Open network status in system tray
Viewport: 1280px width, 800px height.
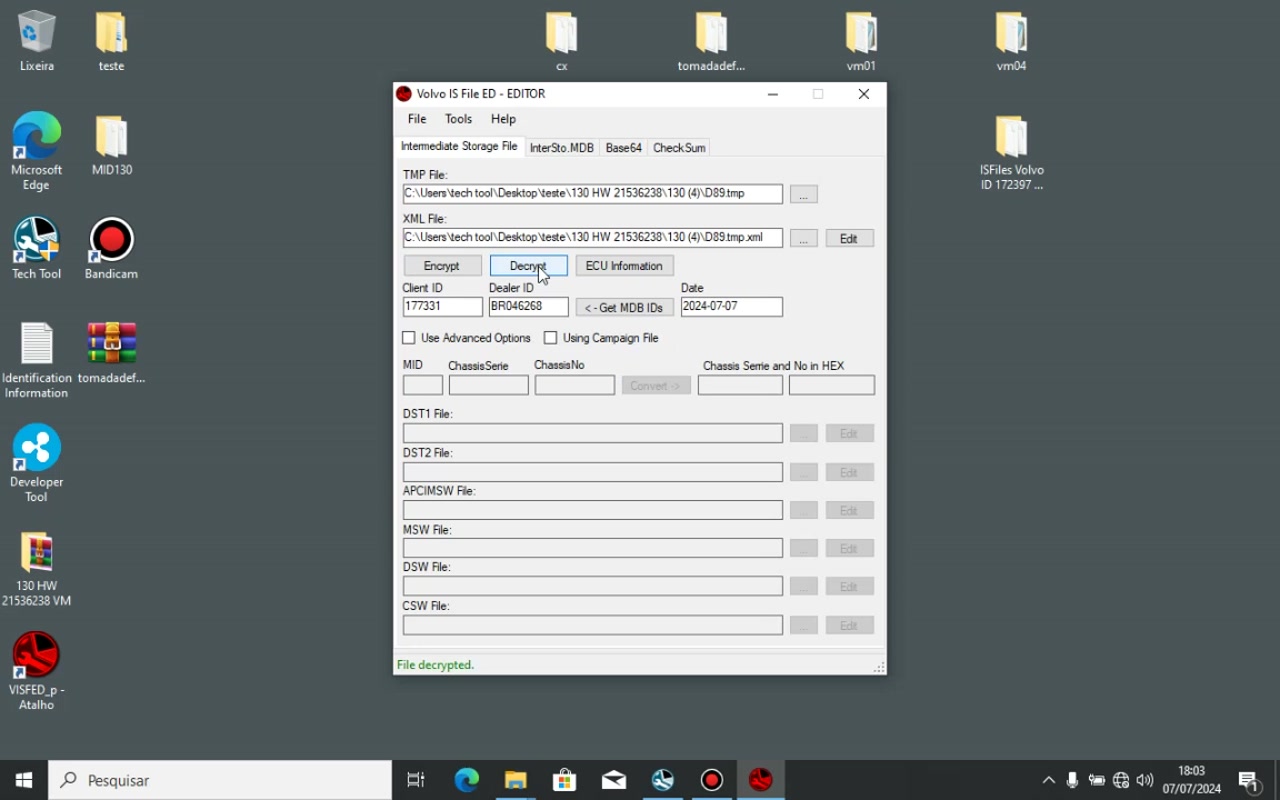coord(1121,780)
